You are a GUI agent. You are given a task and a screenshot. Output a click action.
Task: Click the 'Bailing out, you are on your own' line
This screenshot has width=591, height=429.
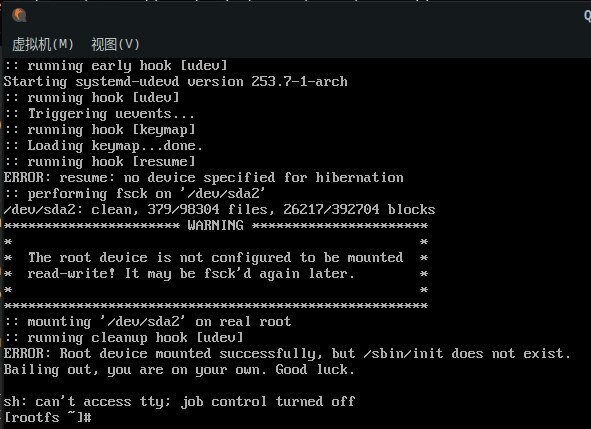click(x=179, y=369)
